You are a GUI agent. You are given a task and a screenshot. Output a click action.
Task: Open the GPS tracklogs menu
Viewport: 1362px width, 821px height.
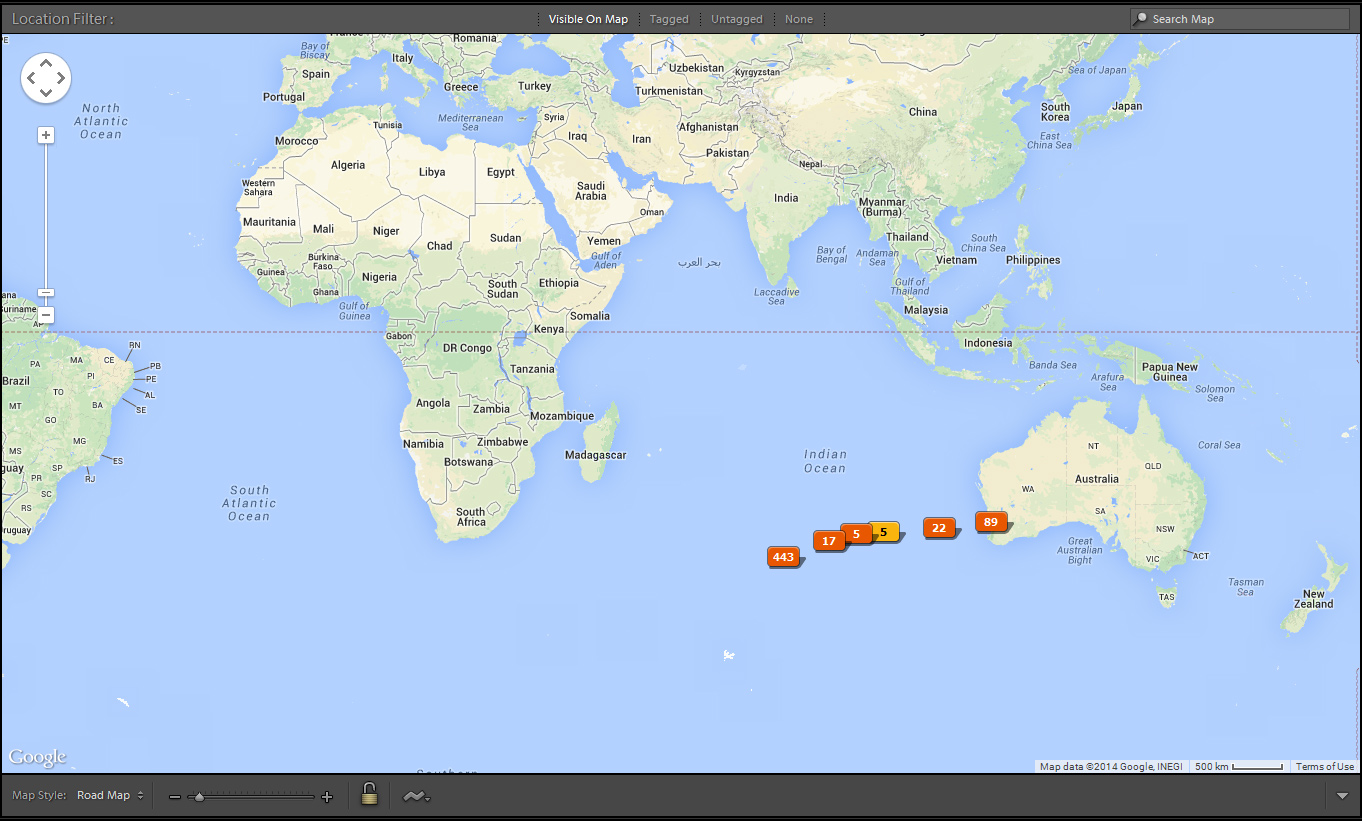416,796
